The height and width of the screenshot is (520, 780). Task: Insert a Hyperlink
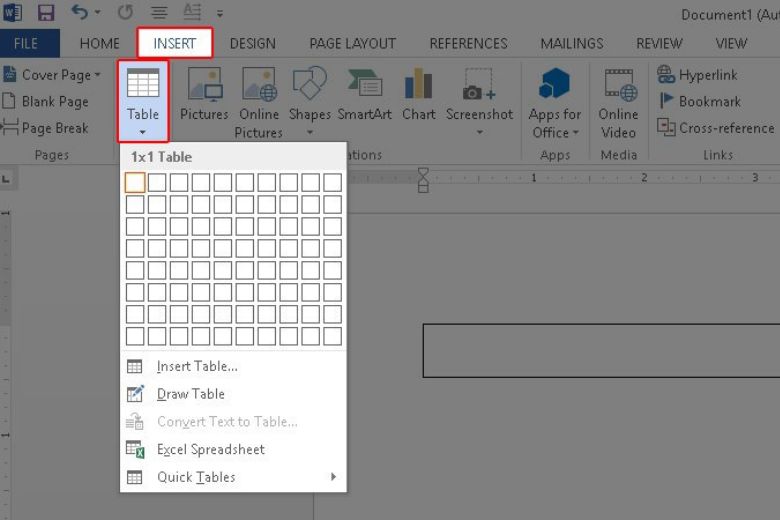coord(697,75)
